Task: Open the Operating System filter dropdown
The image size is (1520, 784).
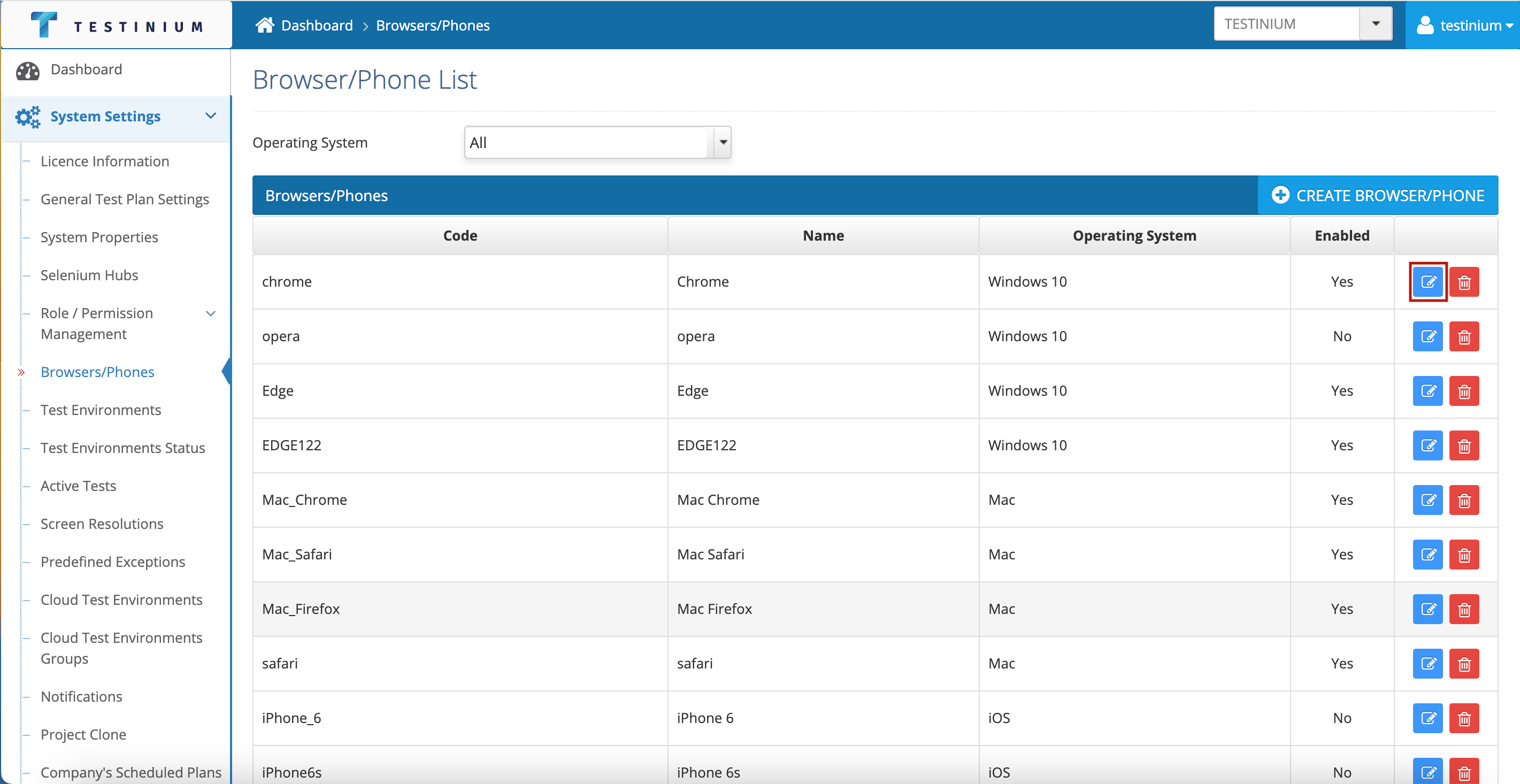Action: click(598, 143)
